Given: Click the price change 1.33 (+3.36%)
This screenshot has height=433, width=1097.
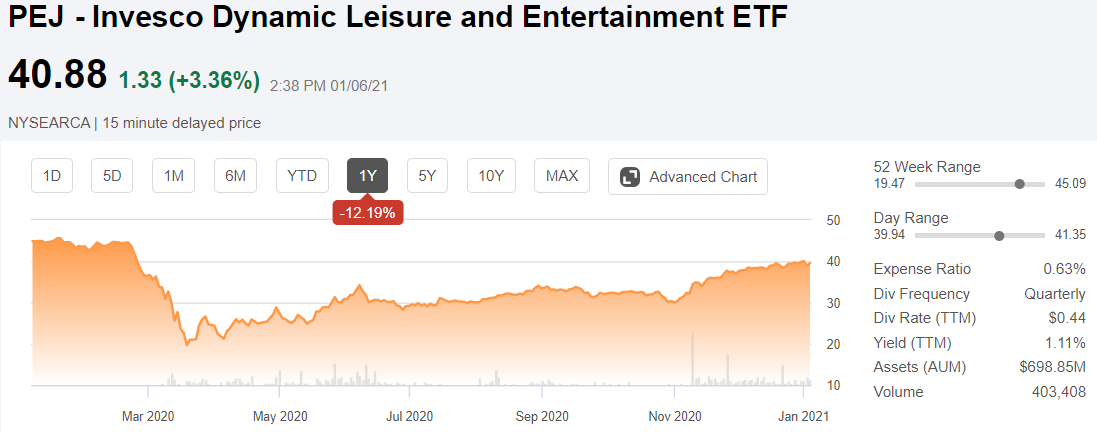Looking at the screenshot, I should (189, 80).
